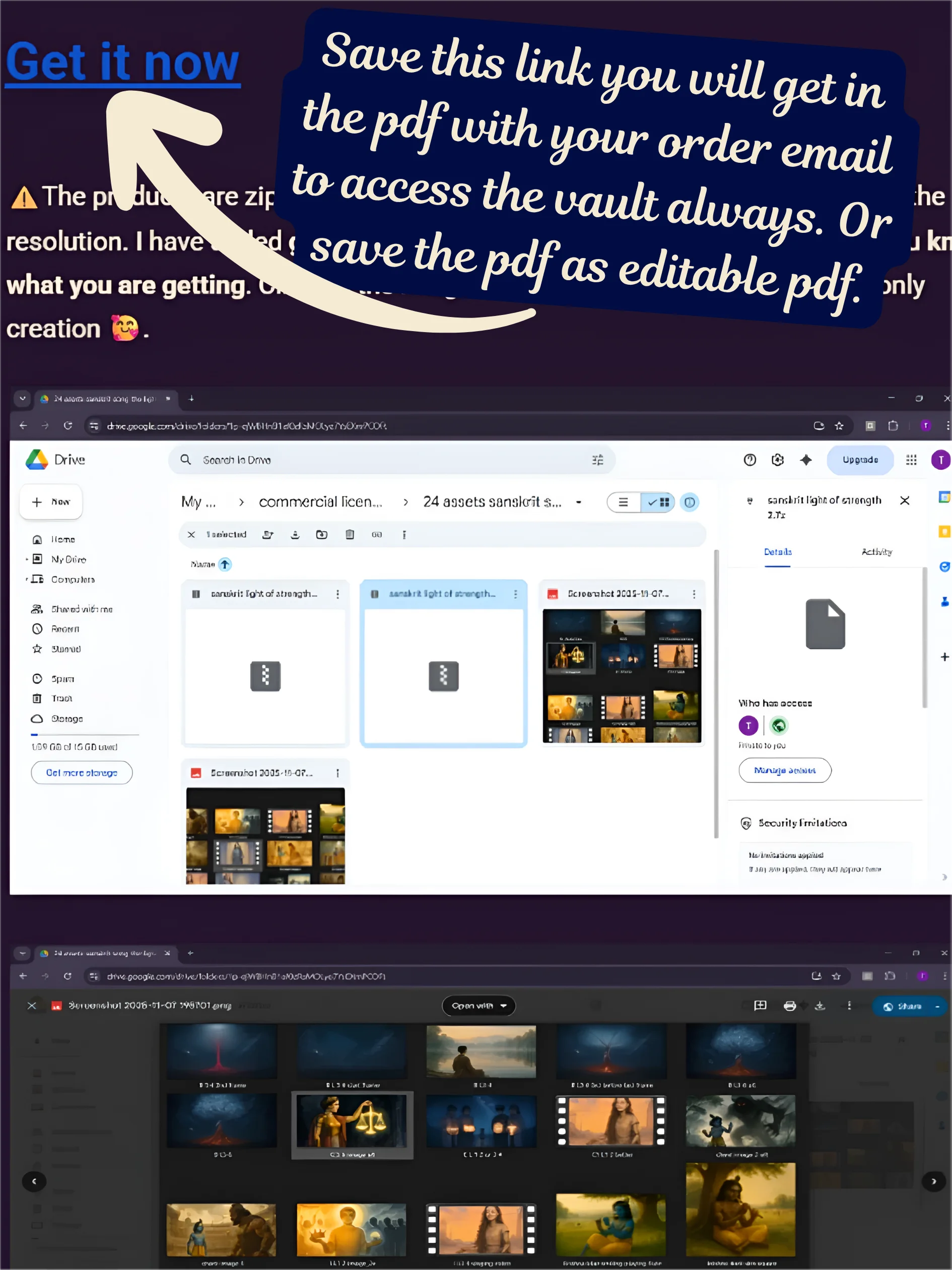The width and height of the screenshot is (952, 1270).
Task: Open search options icon in Drive search bar
Action: pos(597,460)
